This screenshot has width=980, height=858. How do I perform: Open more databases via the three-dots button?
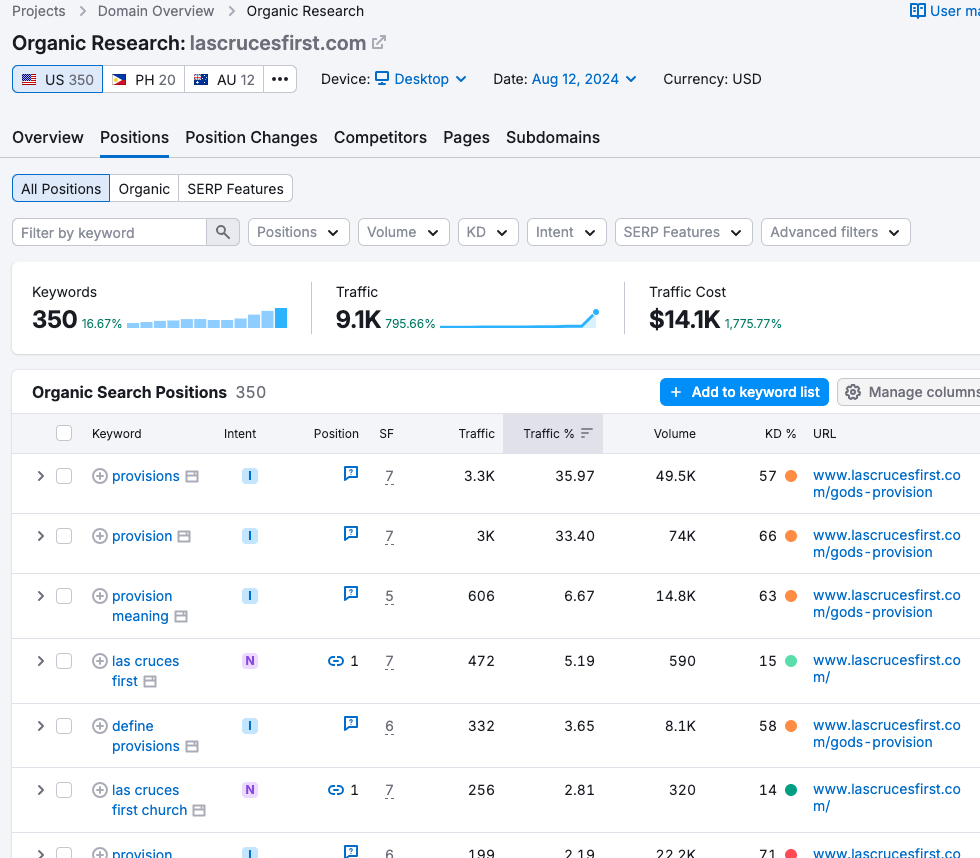pos(280,79)
